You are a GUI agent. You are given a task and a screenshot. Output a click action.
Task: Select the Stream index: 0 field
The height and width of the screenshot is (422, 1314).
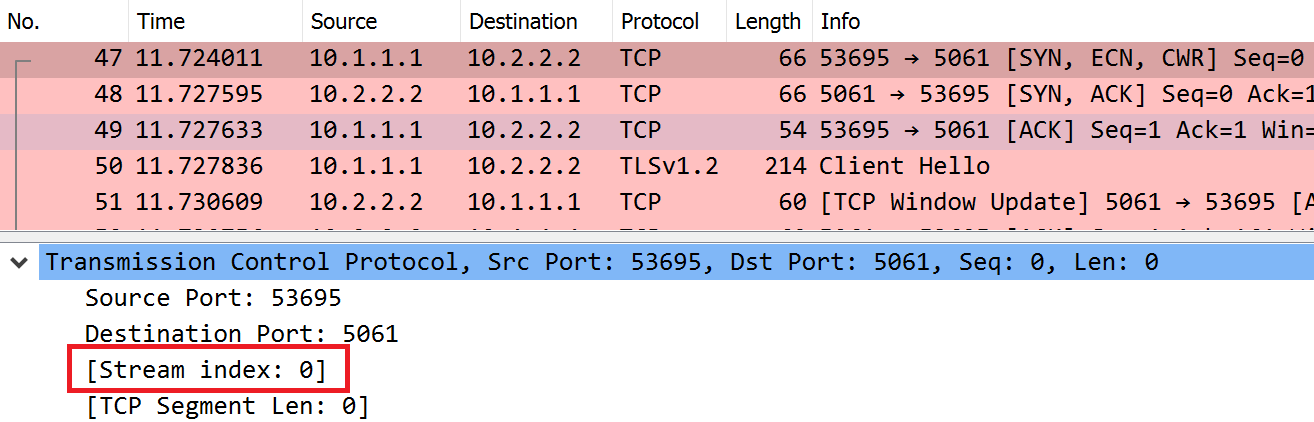pyautogui.click(x=206, y=370)
